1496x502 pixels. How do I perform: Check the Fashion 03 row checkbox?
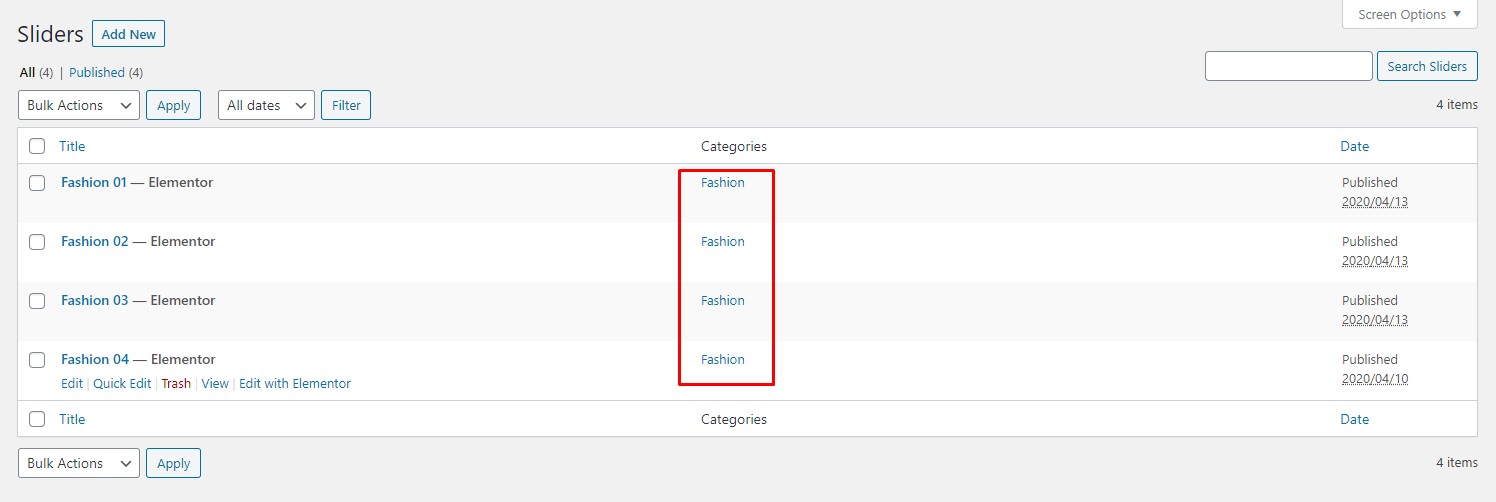click(x=37, y=301)
